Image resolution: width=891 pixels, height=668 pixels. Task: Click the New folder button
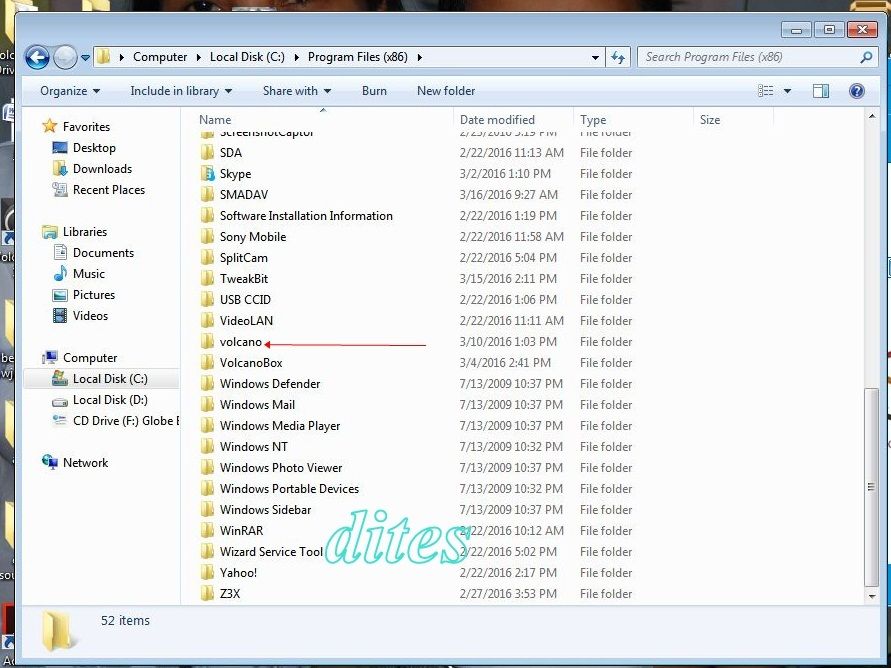pos(446,91)
